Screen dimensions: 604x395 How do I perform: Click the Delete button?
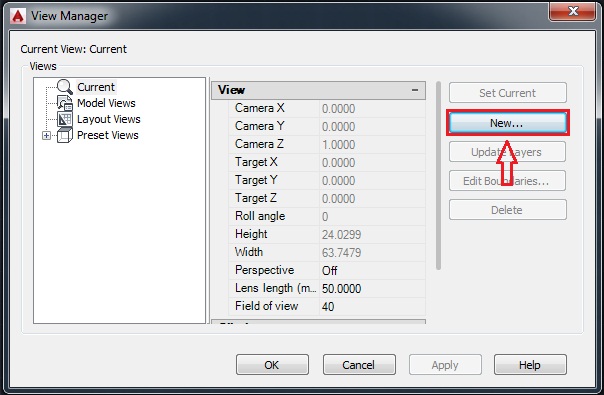pyautogui.click(x=507, y=210)
